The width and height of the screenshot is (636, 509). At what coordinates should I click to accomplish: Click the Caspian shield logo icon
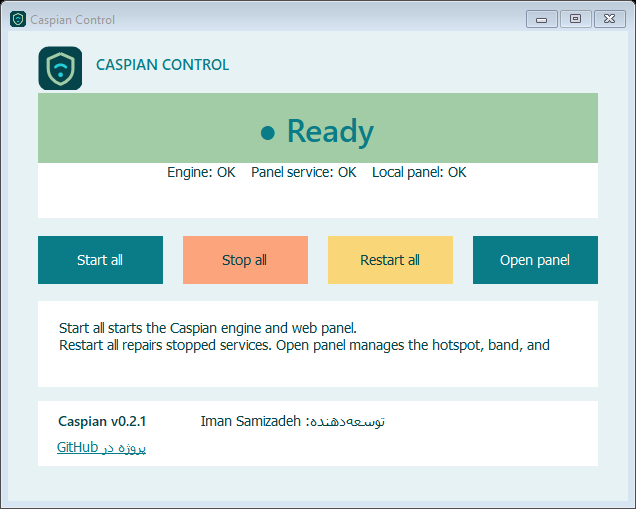[x=60, y=68]
